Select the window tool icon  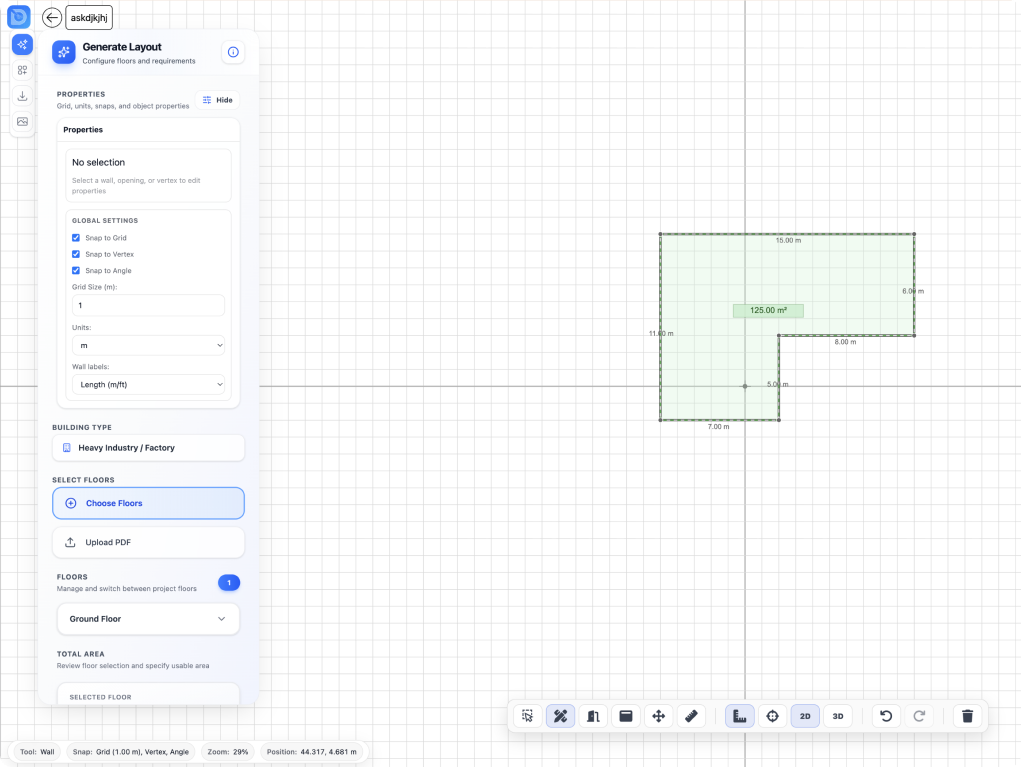(626, 716)
